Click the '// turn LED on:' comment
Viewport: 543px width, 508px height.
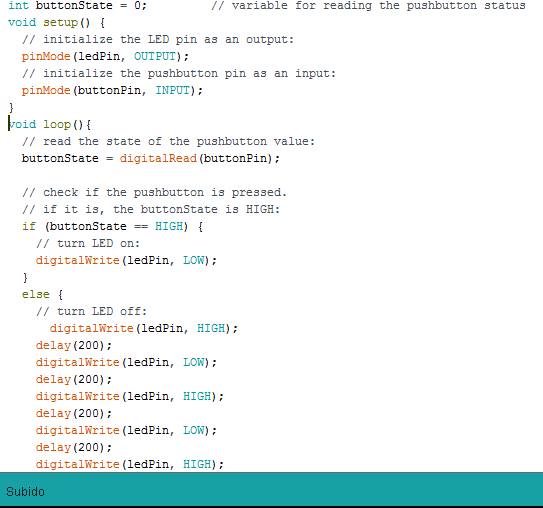click(x=88, y=243)
